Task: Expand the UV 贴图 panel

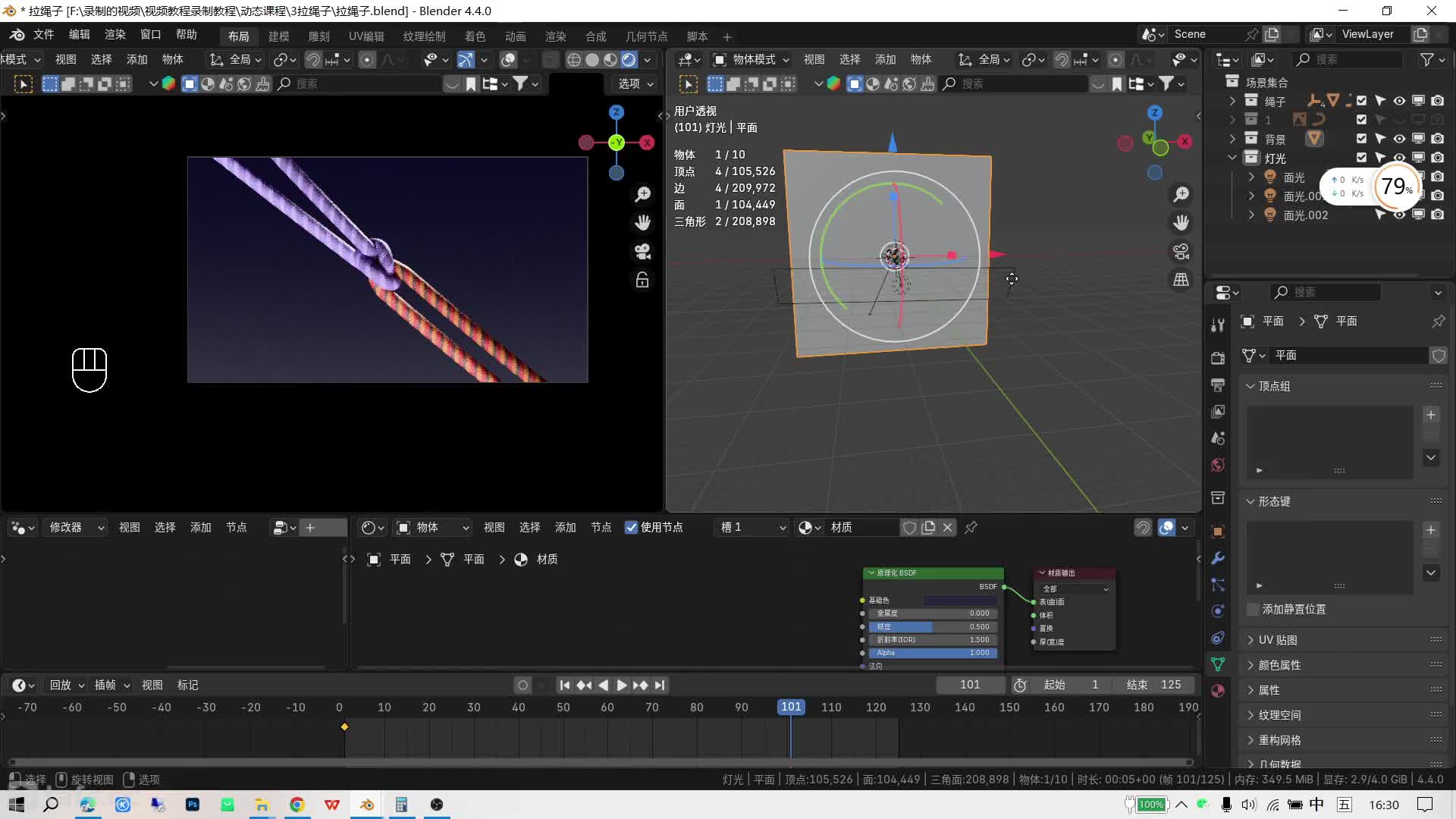Action: (x=1250, y=640)
